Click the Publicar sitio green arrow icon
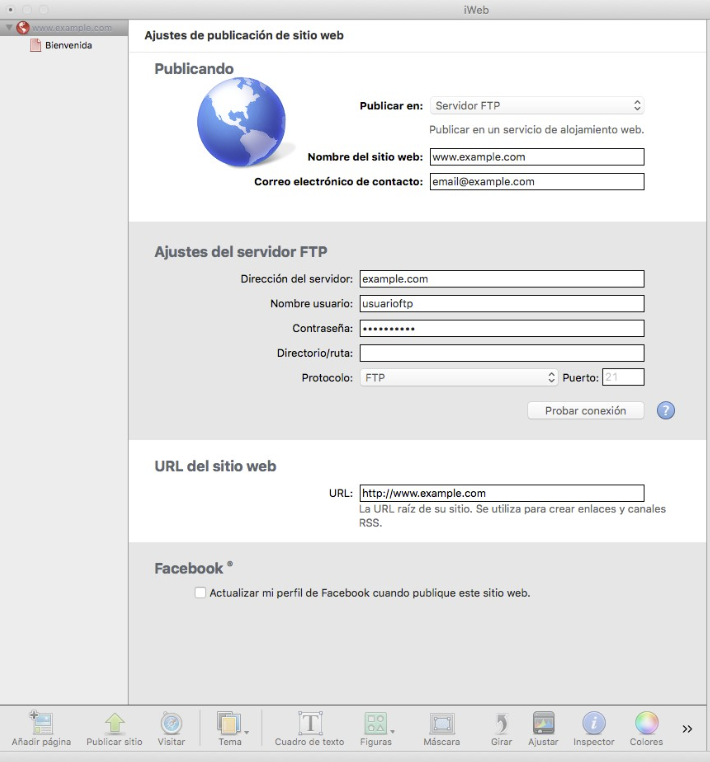 tap(114, 723)
